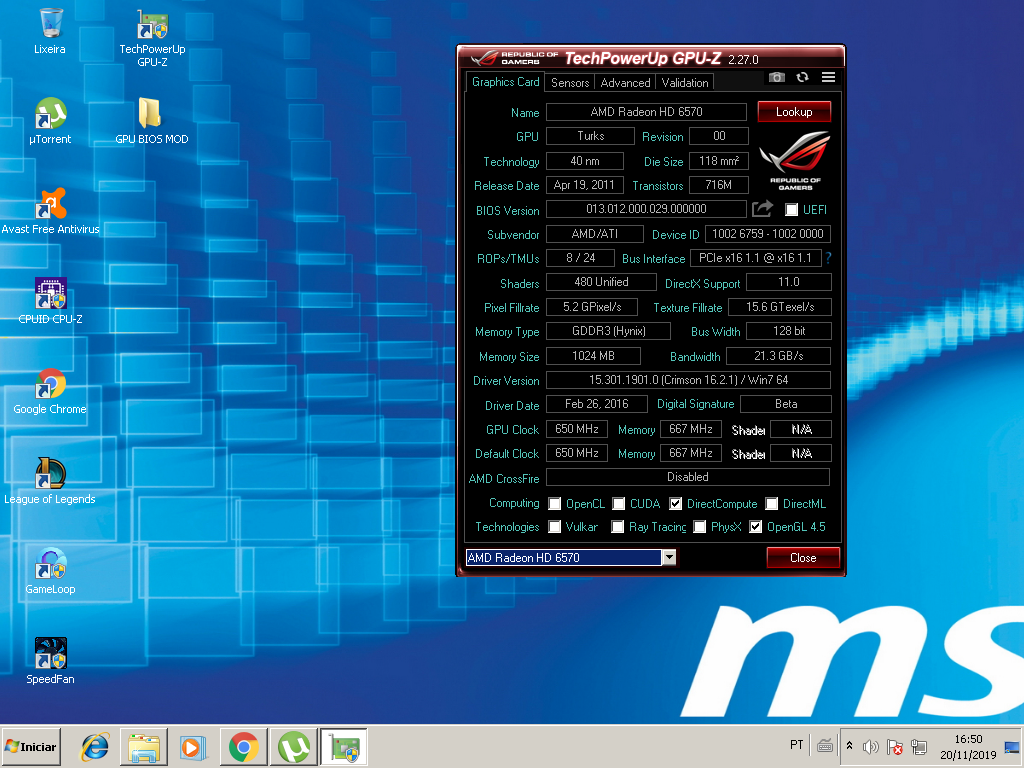
Task: Toggle the OpenCL checkbox
Action: [x=554, y=504]
